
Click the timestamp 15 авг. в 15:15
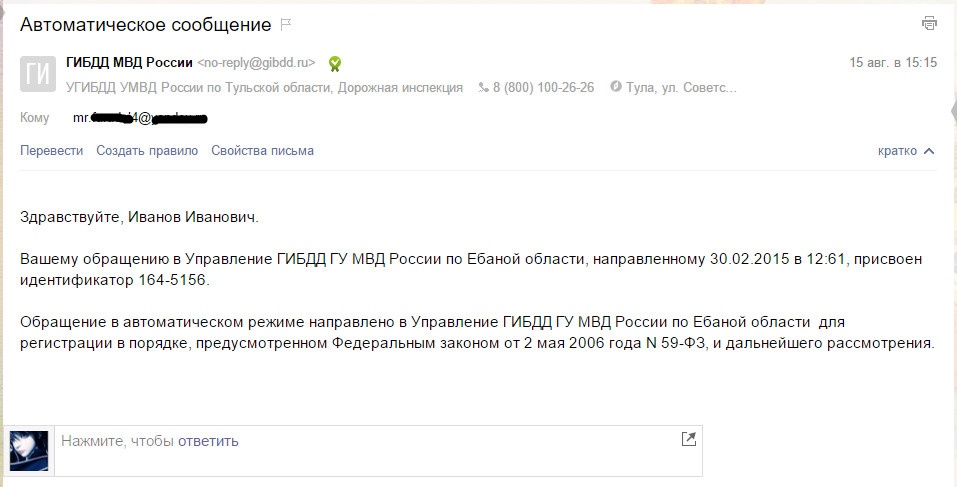pos(893,62)
